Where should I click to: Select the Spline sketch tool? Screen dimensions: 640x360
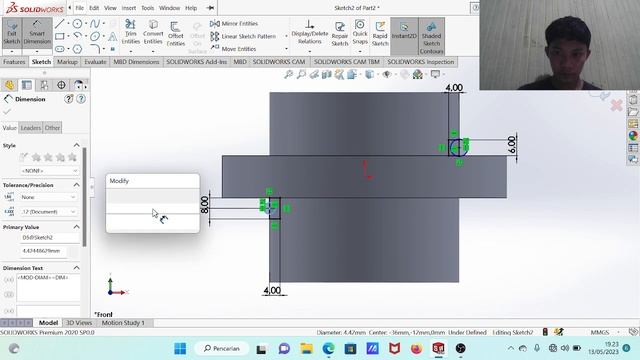point(95,24)
